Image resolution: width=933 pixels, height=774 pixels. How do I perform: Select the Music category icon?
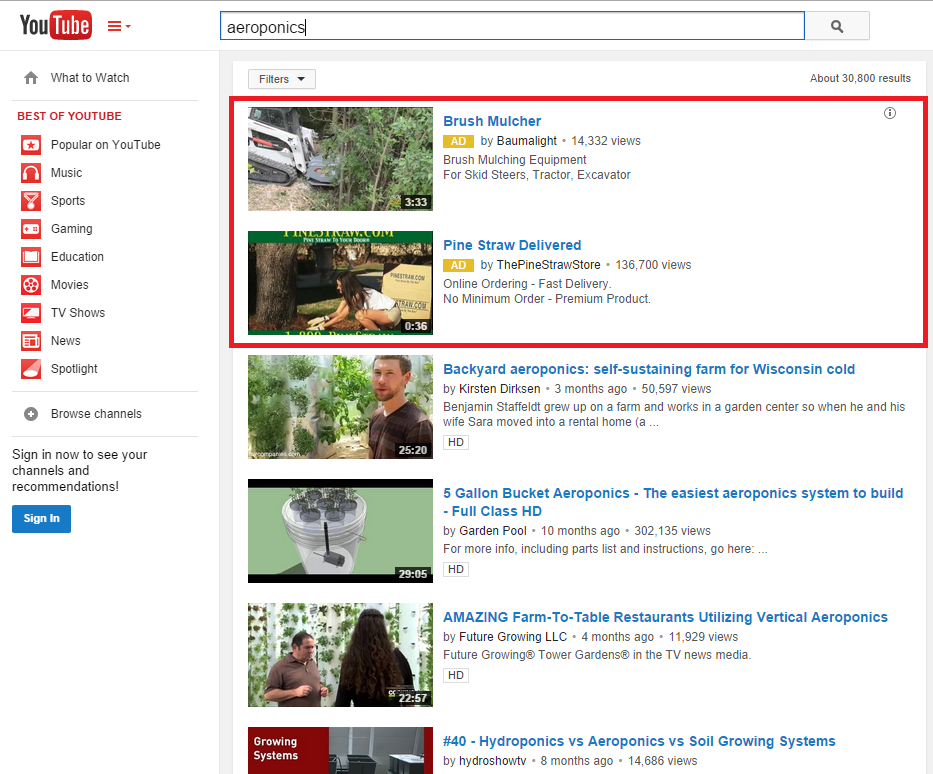(31, 172)
